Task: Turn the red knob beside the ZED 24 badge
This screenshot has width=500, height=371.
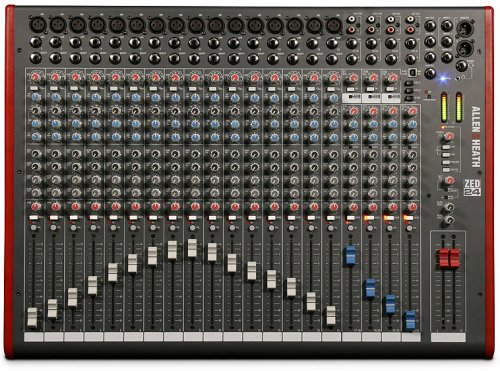Action: 450,181
